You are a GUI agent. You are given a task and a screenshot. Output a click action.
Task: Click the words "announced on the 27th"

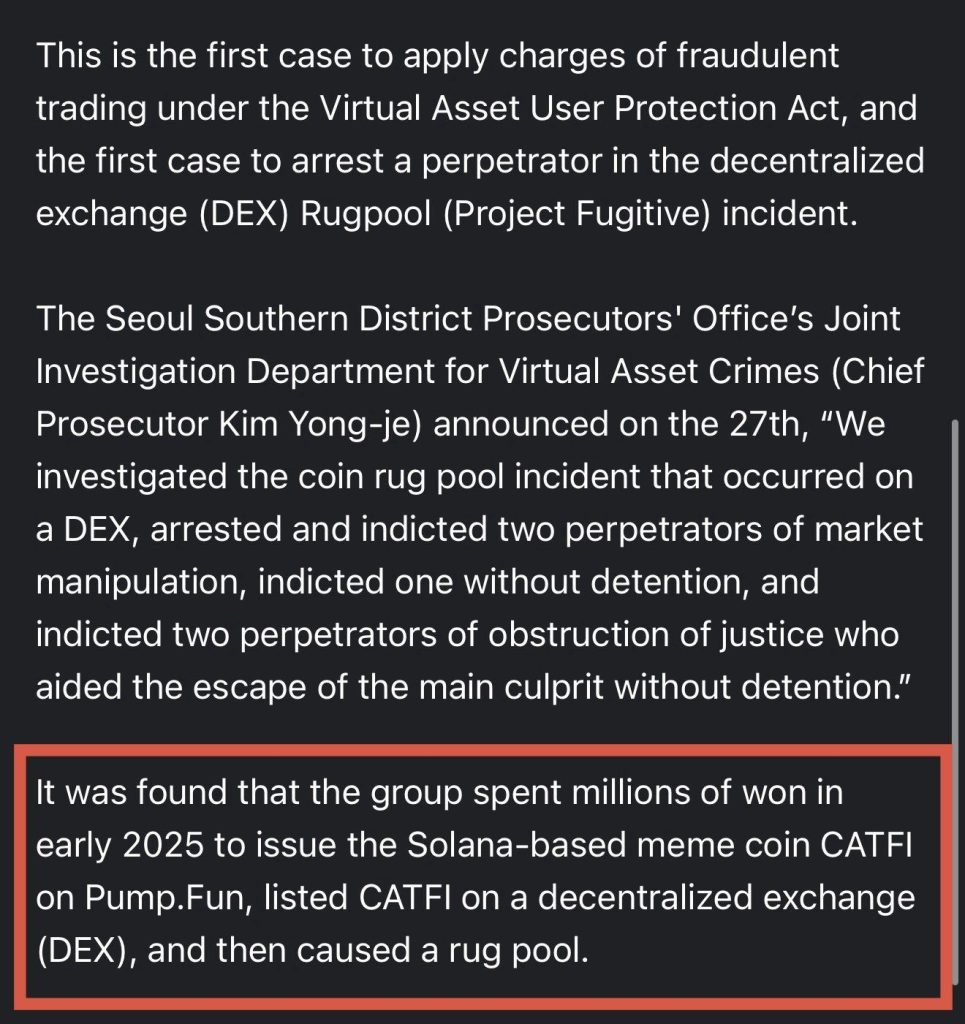(x=617, y=424)
